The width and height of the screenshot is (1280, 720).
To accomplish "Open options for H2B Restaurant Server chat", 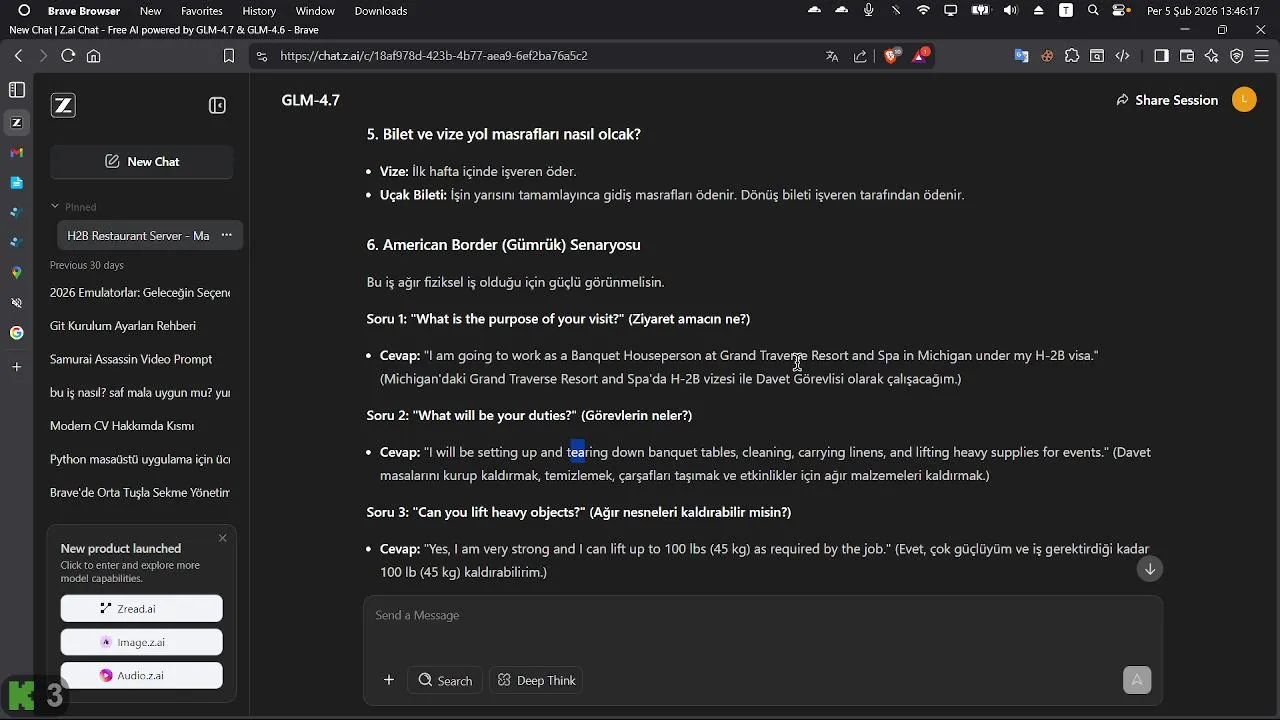I will click(x=226, y=235).
